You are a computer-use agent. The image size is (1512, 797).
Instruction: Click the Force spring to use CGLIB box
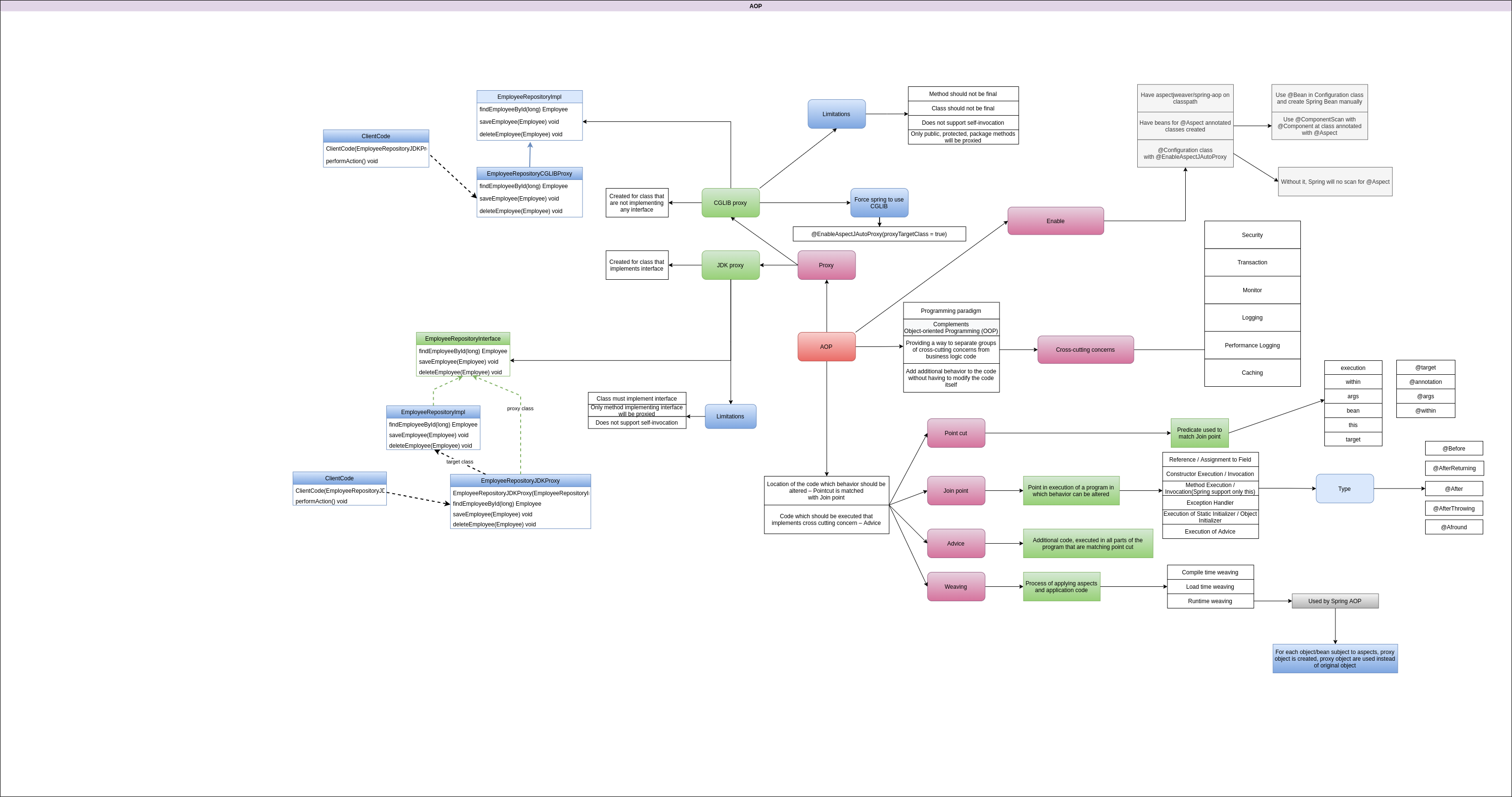(x=879, y=203)
